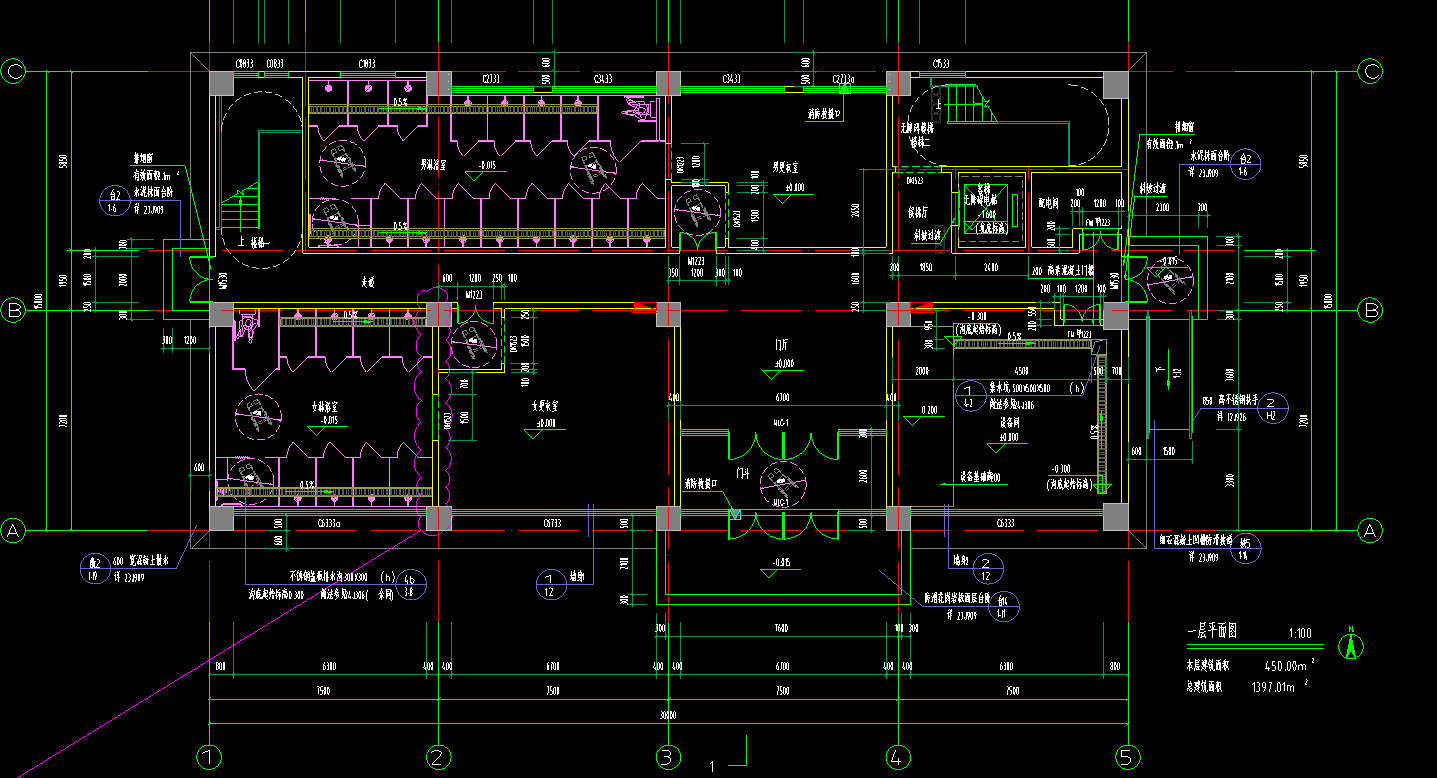Click the north arrow compass symbol
The width and height of the screenshot is (1437, 778).
click(1351, 646)
